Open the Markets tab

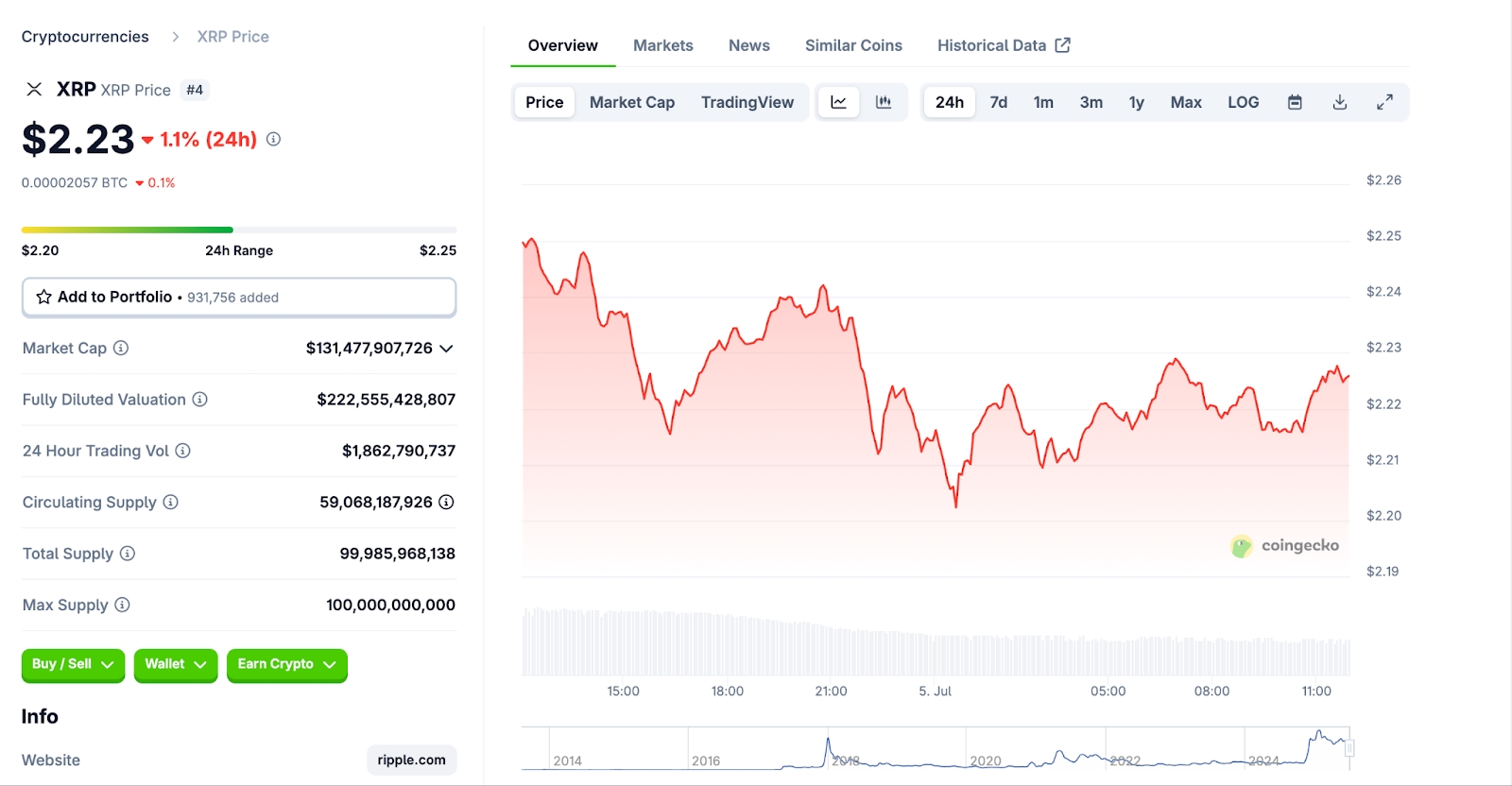pyautogui.click(x=662, y=45)
